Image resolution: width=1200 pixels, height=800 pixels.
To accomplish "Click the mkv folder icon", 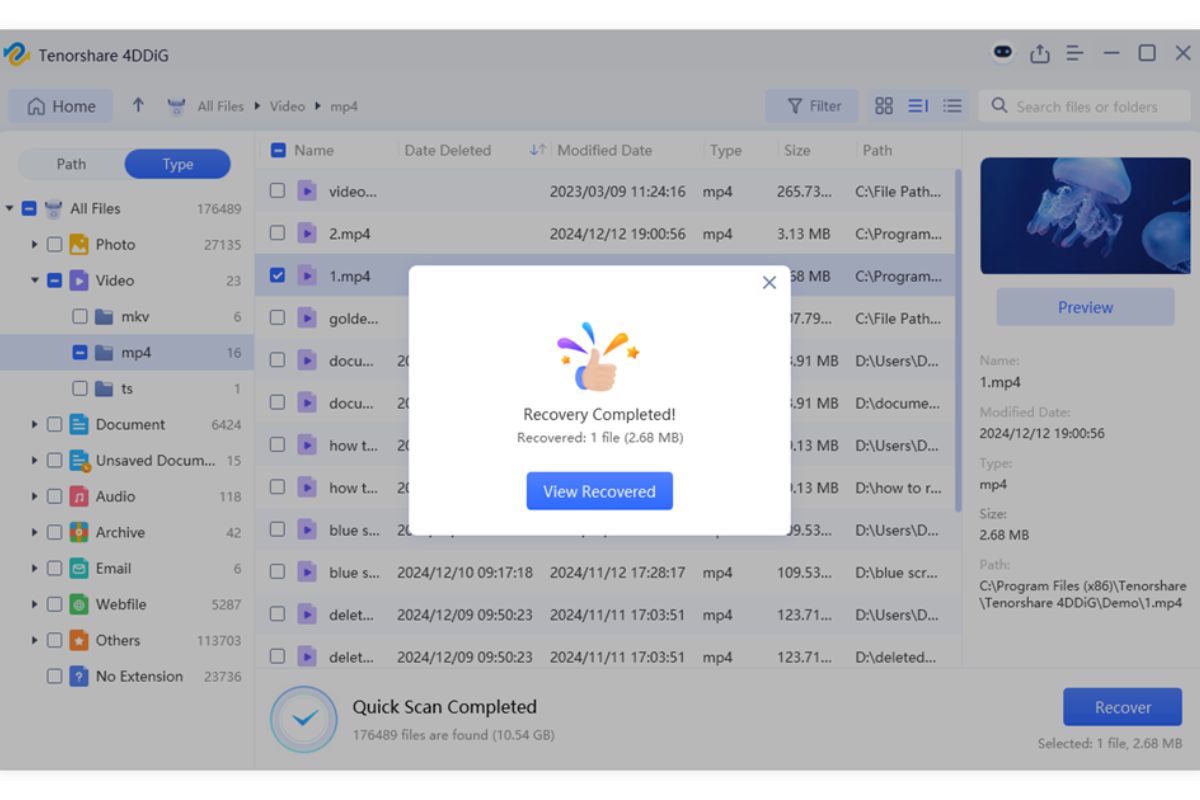I will coord(104,316).
